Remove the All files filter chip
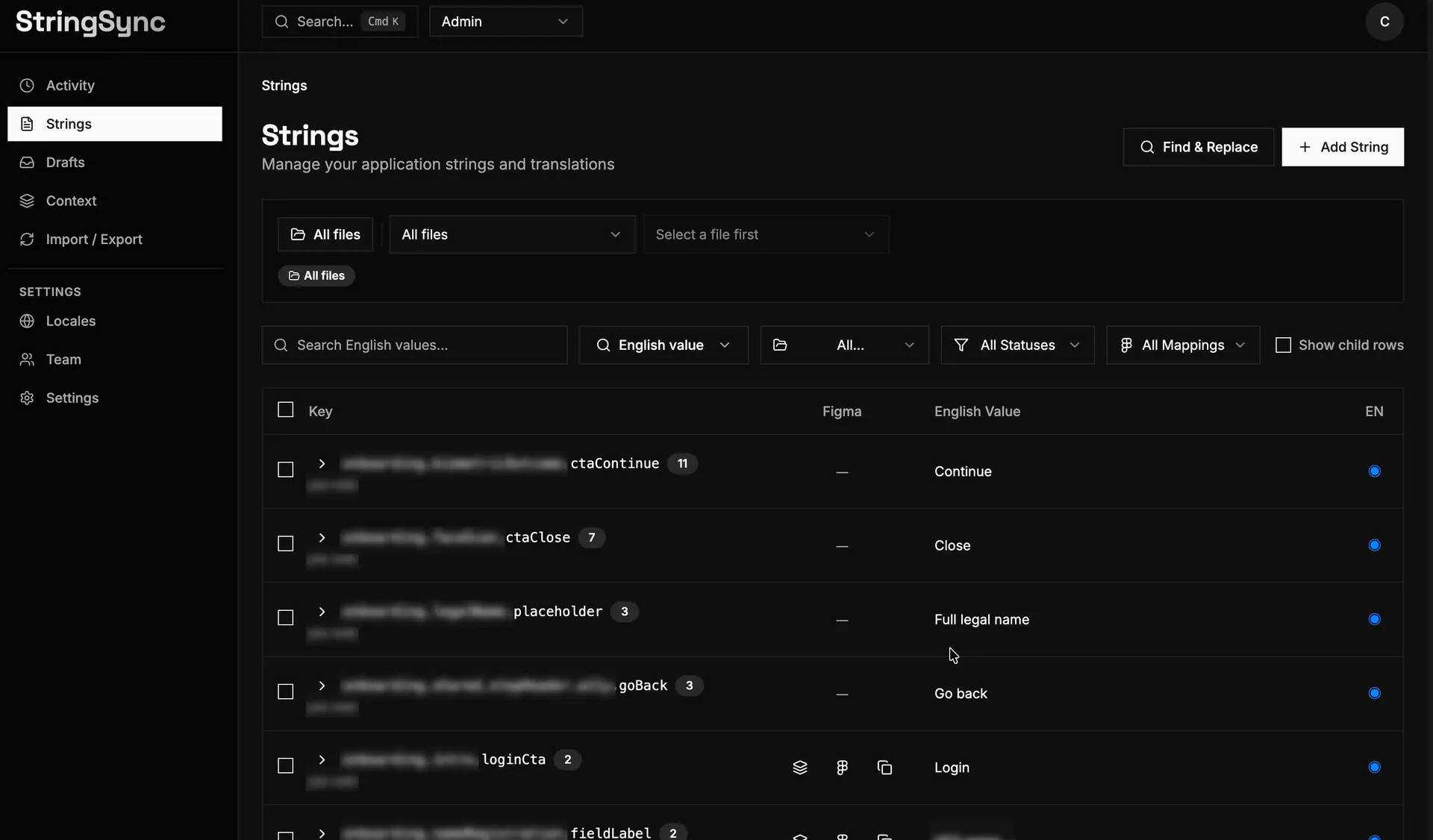The width and height of the screenshot is (1433, 840). pyautogui.click(x=316, y=276)
